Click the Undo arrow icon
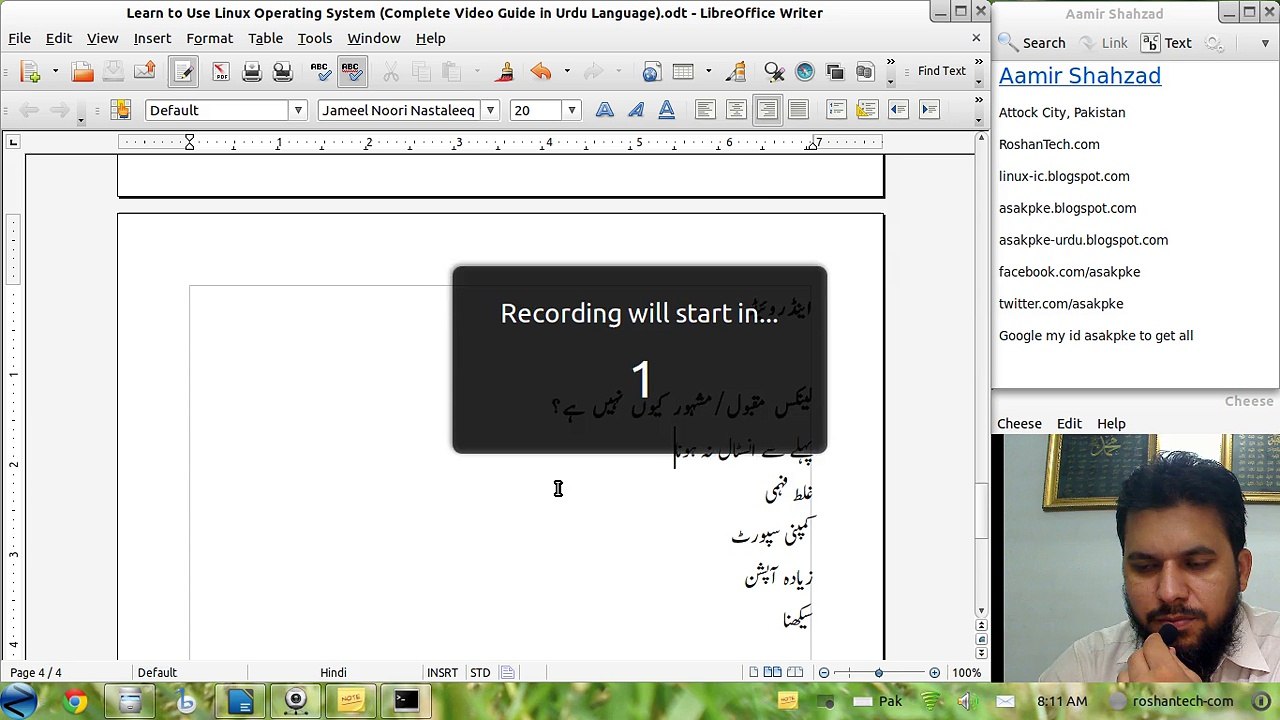 pyautogui.click(x=541, y=72)
